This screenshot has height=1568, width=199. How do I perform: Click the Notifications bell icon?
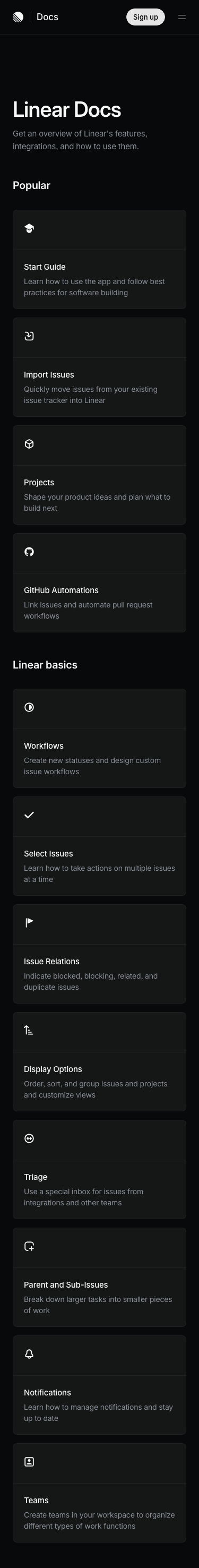[29, 1353]
